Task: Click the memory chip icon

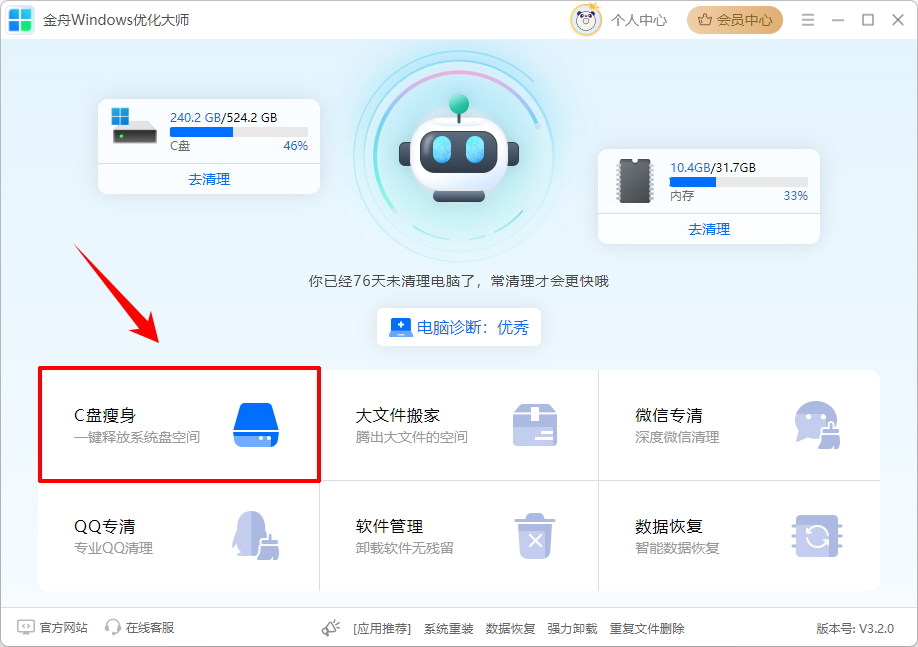Action: [x=635, y=180]
